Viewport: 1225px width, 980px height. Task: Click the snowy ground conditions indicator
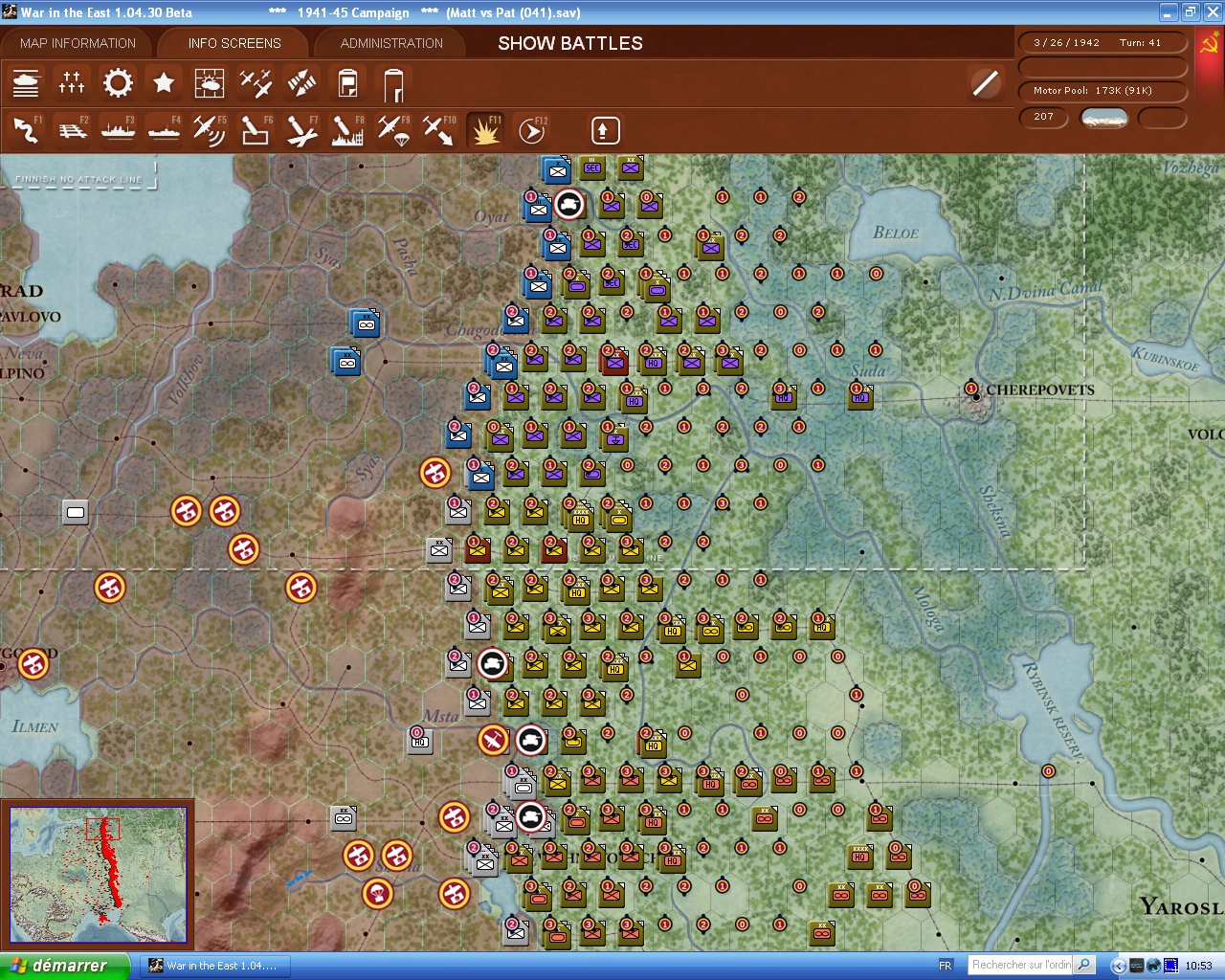[1103, 118]
